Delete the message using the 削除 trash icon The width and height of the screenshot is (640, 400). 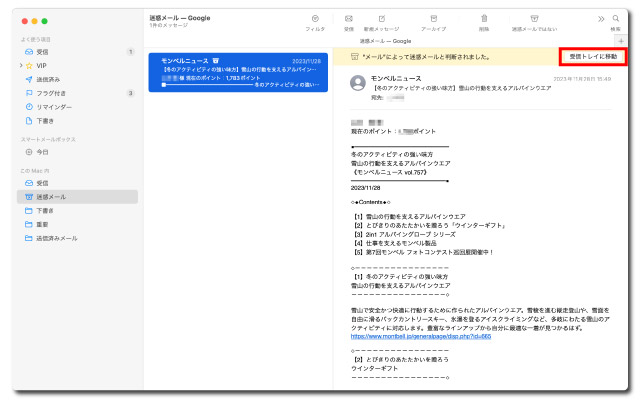[x=484, y=19]
